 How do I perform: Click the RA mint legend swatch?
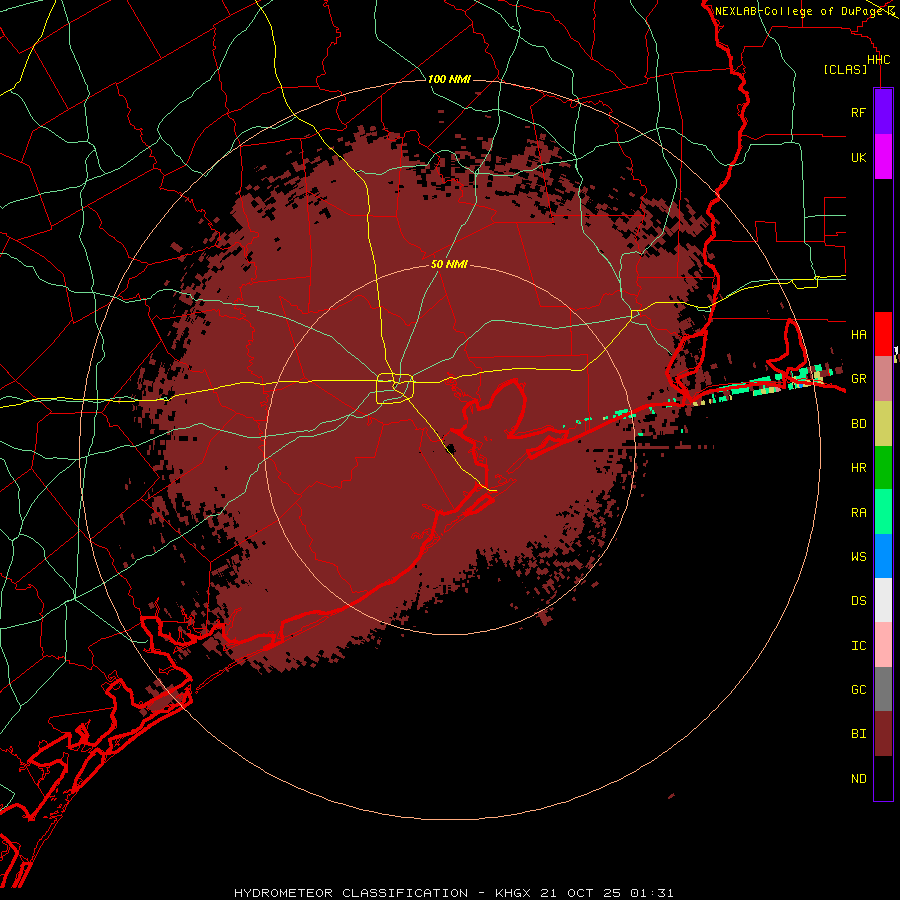point(883,512)
